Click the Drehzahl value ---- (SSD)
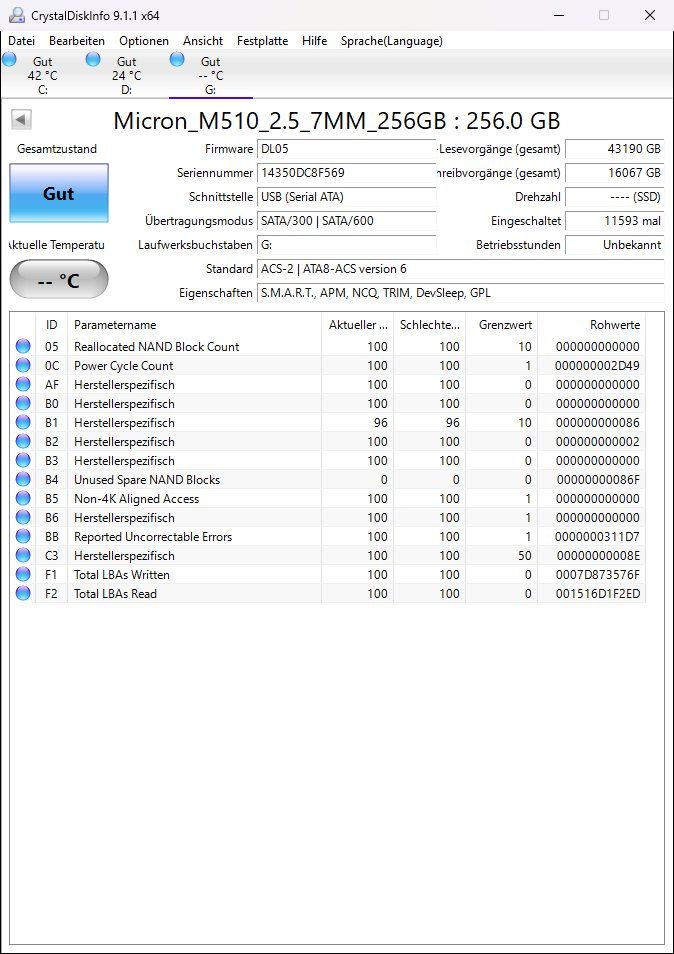 pyautogui.click(x=614, y=197)
